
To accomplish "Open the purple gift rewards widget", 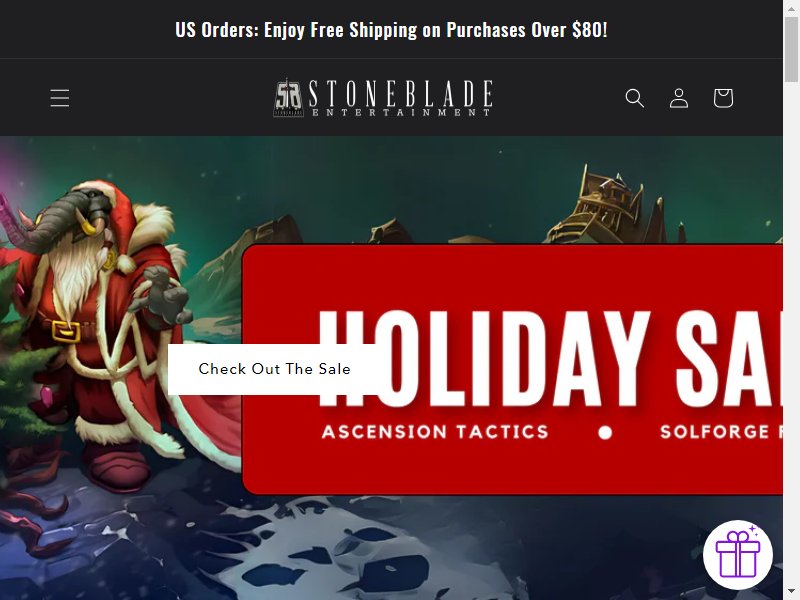I will coord(737,555).
